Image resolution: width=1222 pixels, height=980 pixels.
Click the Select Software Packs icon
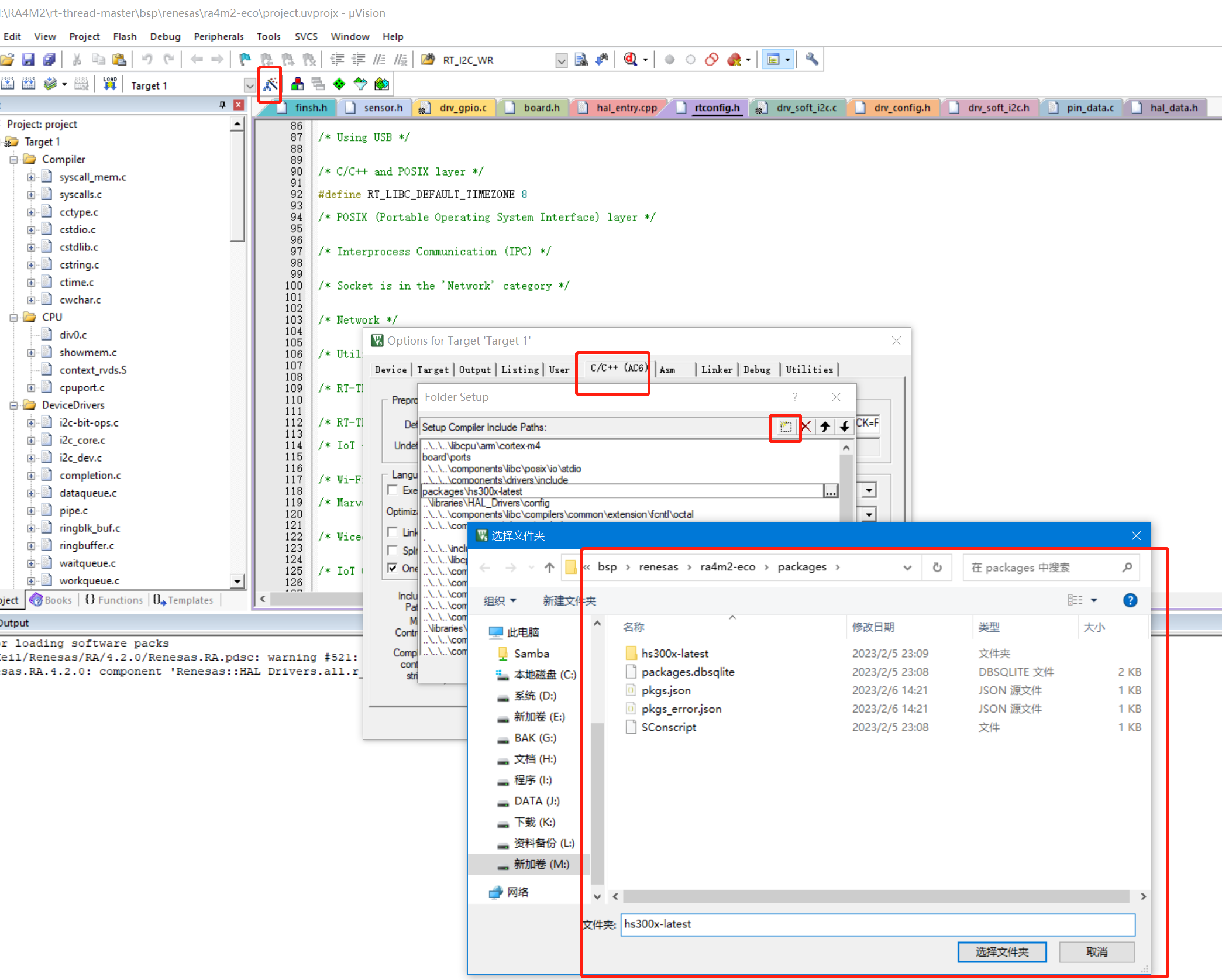360,84
